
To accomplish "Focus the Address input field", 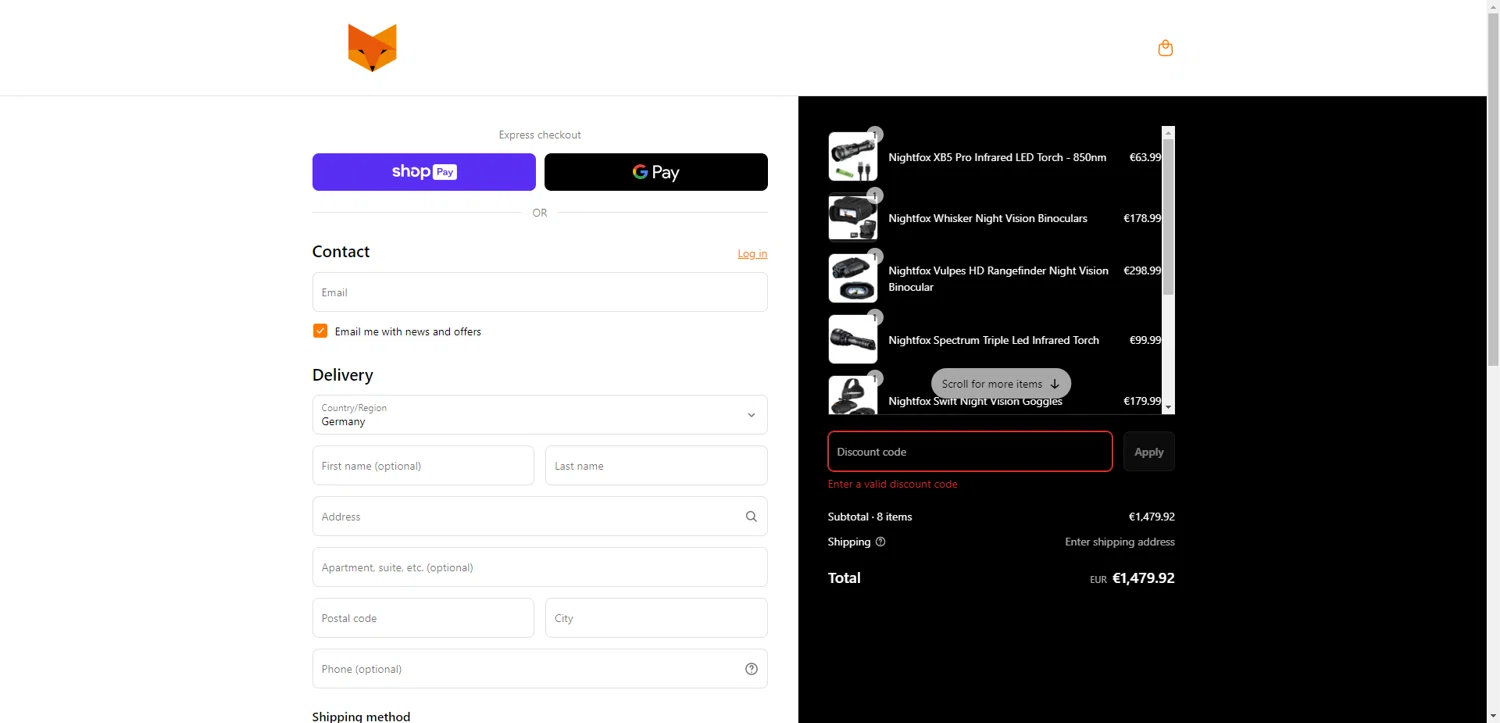I will 540,517.
